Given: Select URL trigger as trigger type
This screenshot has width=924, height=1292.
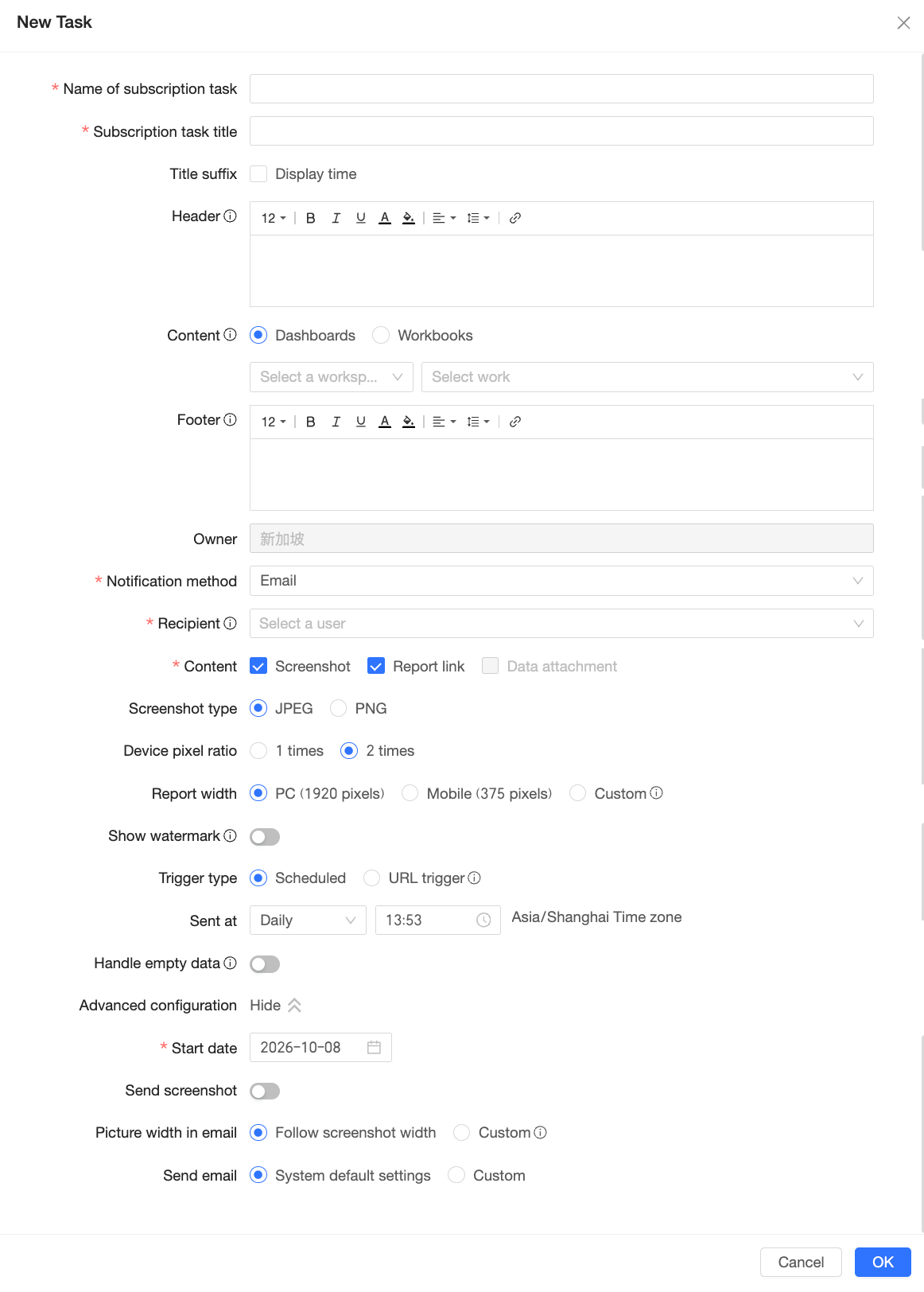Looking at the screenshot, I should [371, 878].
